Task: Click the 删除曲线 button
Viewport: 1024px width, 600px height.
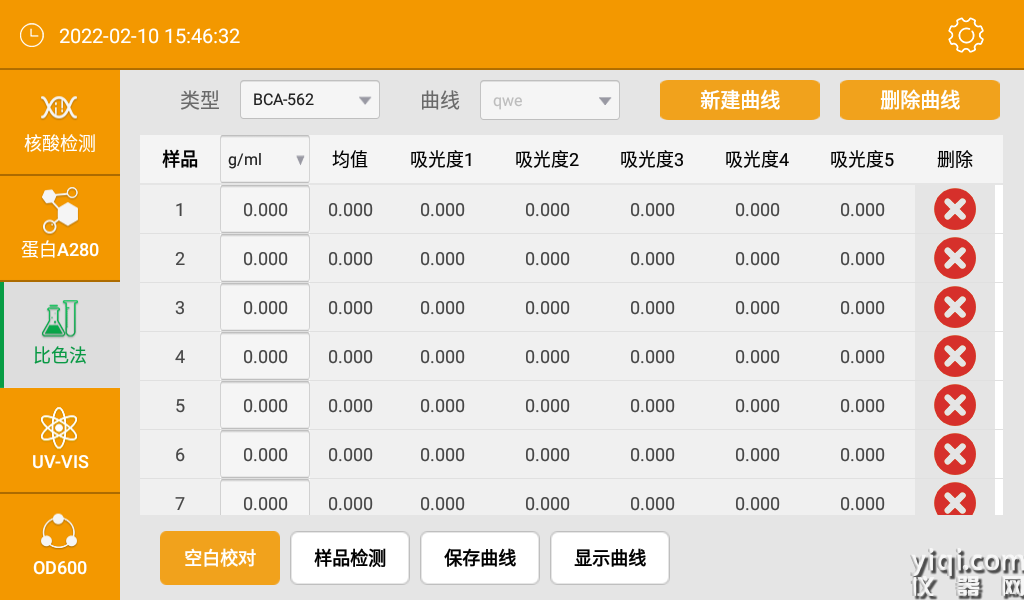Action: point(920,100)
